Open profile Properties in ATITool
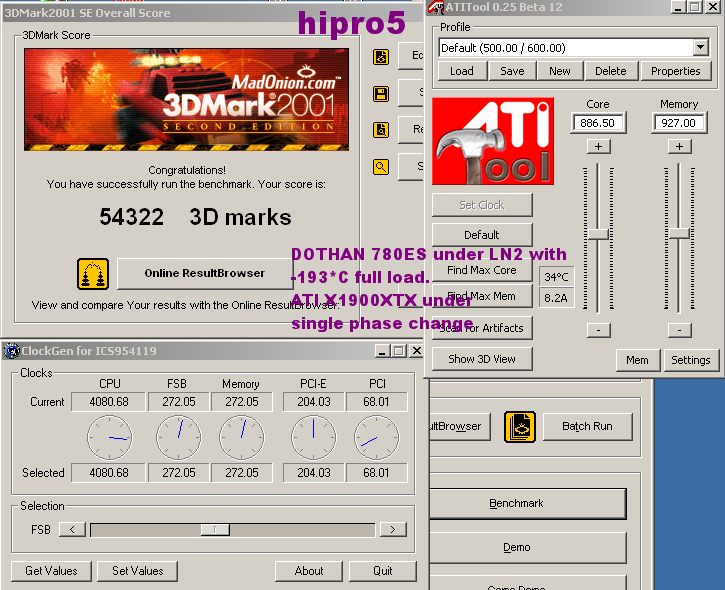 (x=676, y=71)
